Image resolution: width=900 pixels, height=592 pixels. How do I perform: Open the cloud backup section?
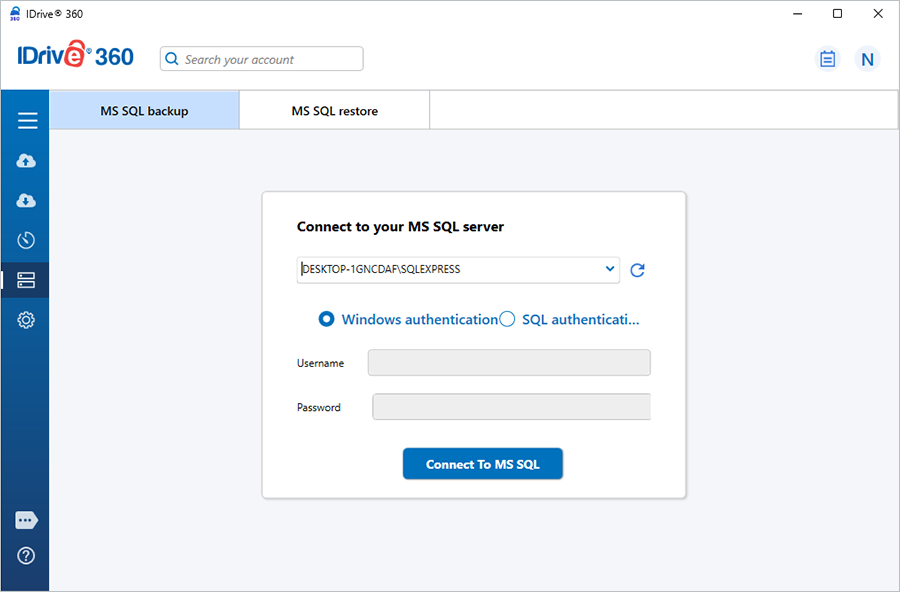click(27, 161)
